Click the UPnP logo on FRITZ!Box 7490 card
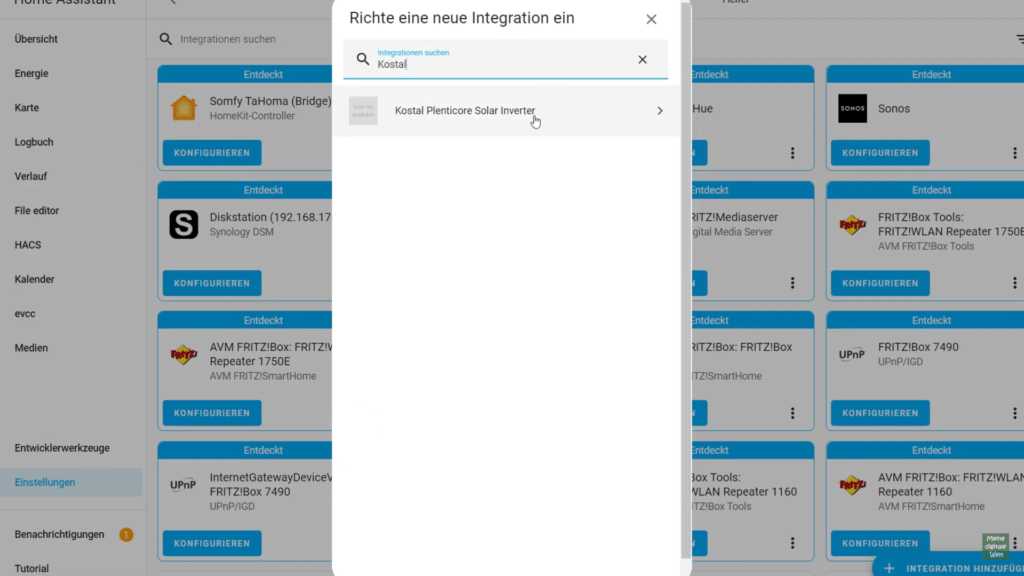The height and width of the screenshot is (576, 1024). click(852, 355)
